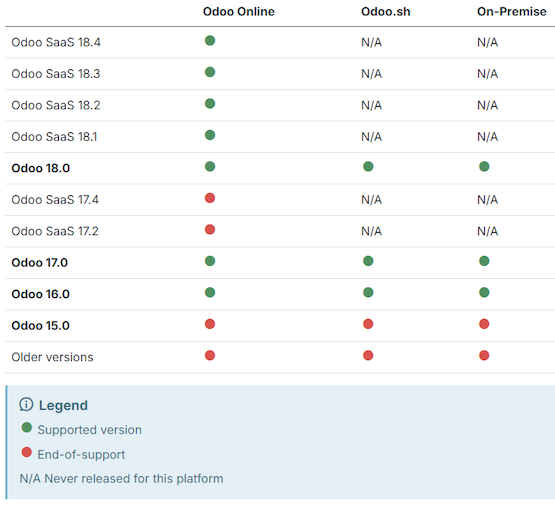Viewport: 555px width, 506px height.
Task: Click the red Online dot for Odoo SaaS 17.2
Action: coord(210,230)
